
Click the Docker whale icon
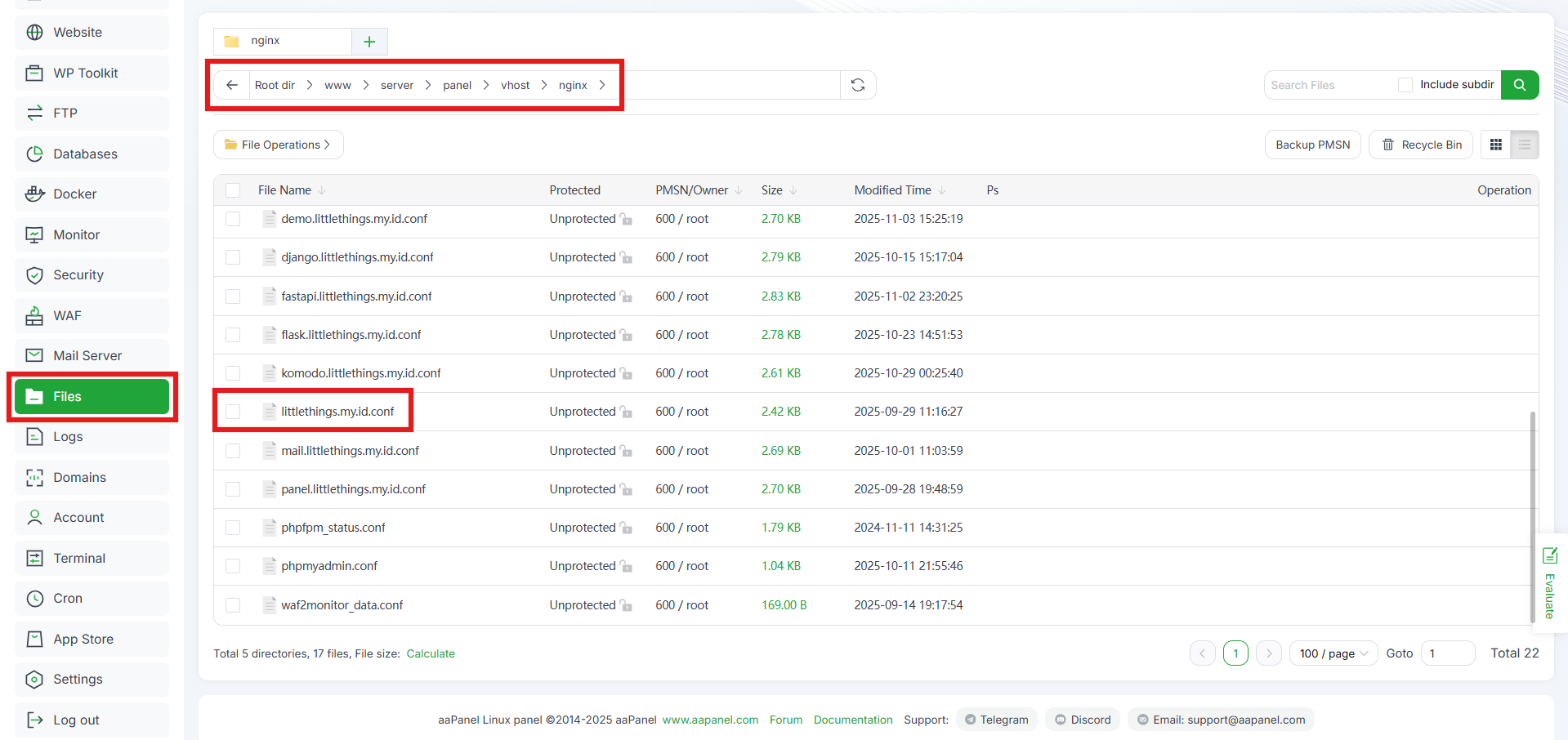click(x=34, y=194)
